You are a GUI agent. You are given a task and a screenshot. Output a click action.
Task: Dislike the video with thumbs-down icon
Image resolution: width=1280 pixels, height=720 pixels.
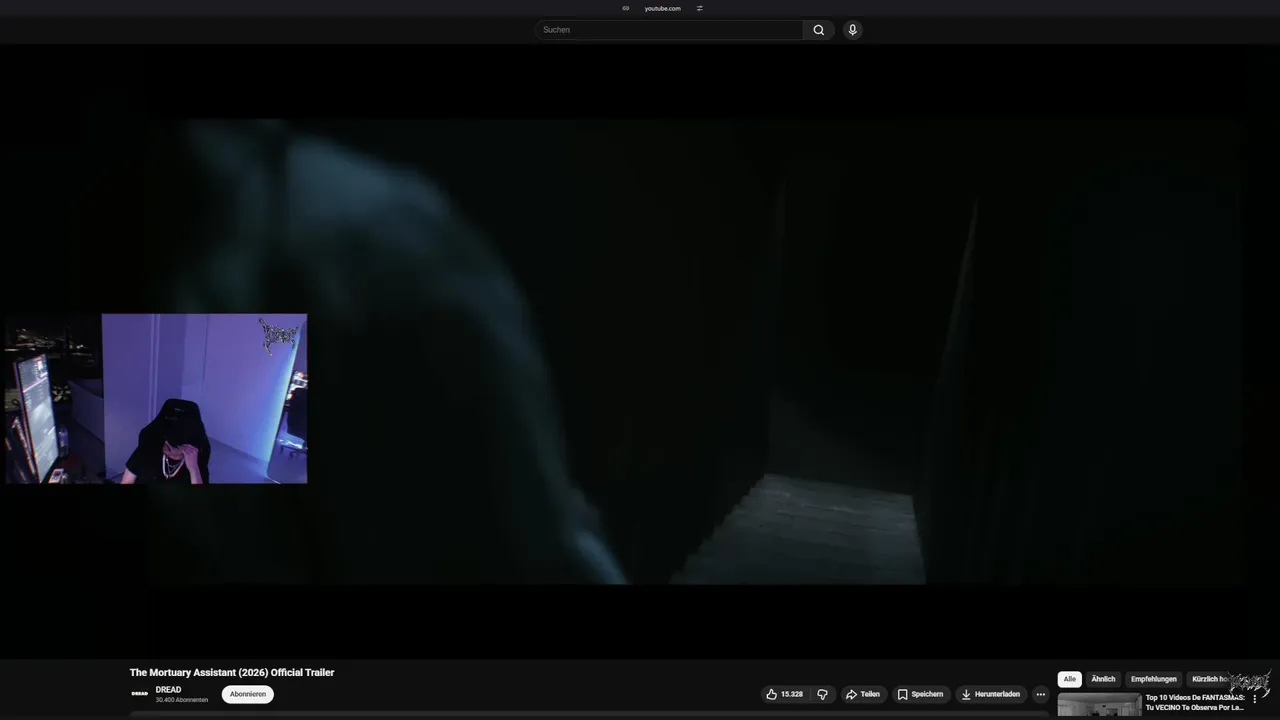tap(822, 694)
